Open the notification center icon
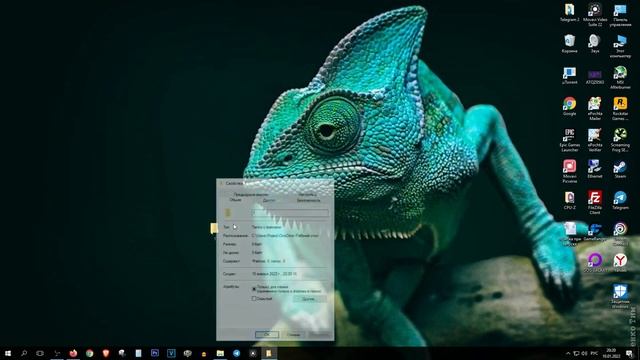The image size is (640, 360). (x=629, y=353)
